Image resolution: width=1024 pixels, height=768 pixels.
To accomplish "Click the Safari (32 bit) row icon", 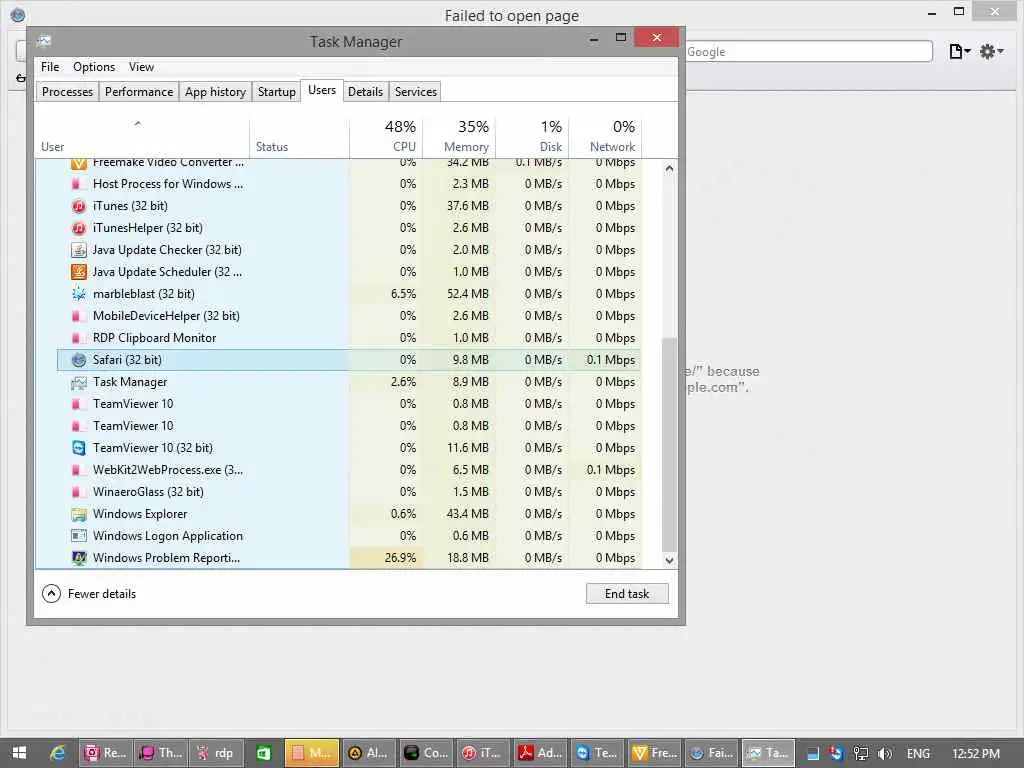I will tap(78, 360).
